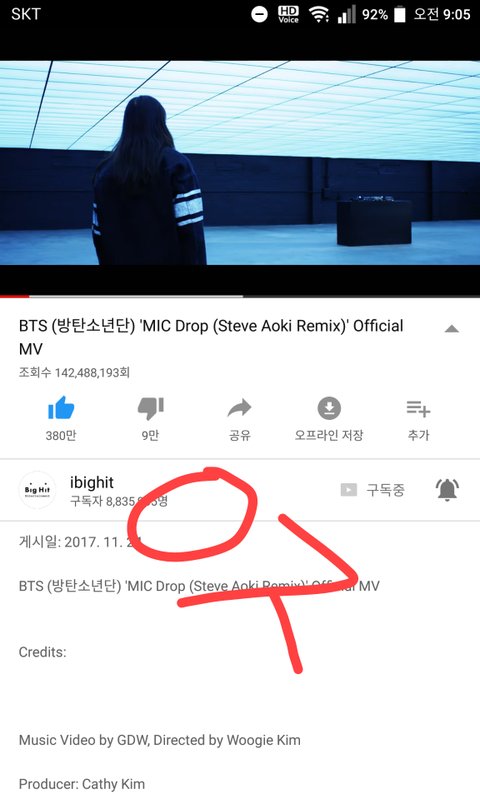Open the Big Hit channel avatar
The height and width of the screenshot is (794, 480).
(x=37, y=490)
